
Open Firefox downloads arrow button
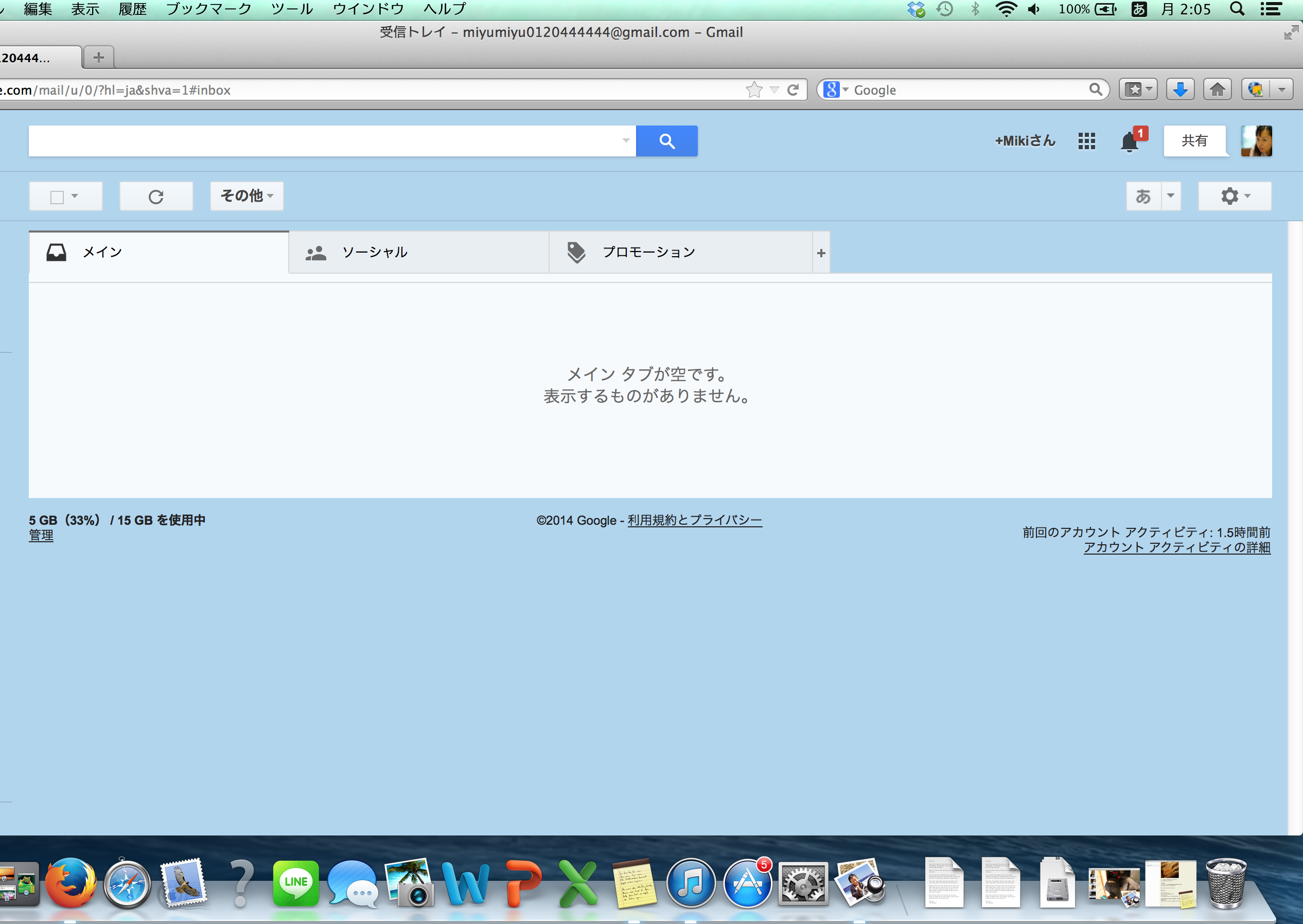pyautogui.click(x=1180, y=90)
